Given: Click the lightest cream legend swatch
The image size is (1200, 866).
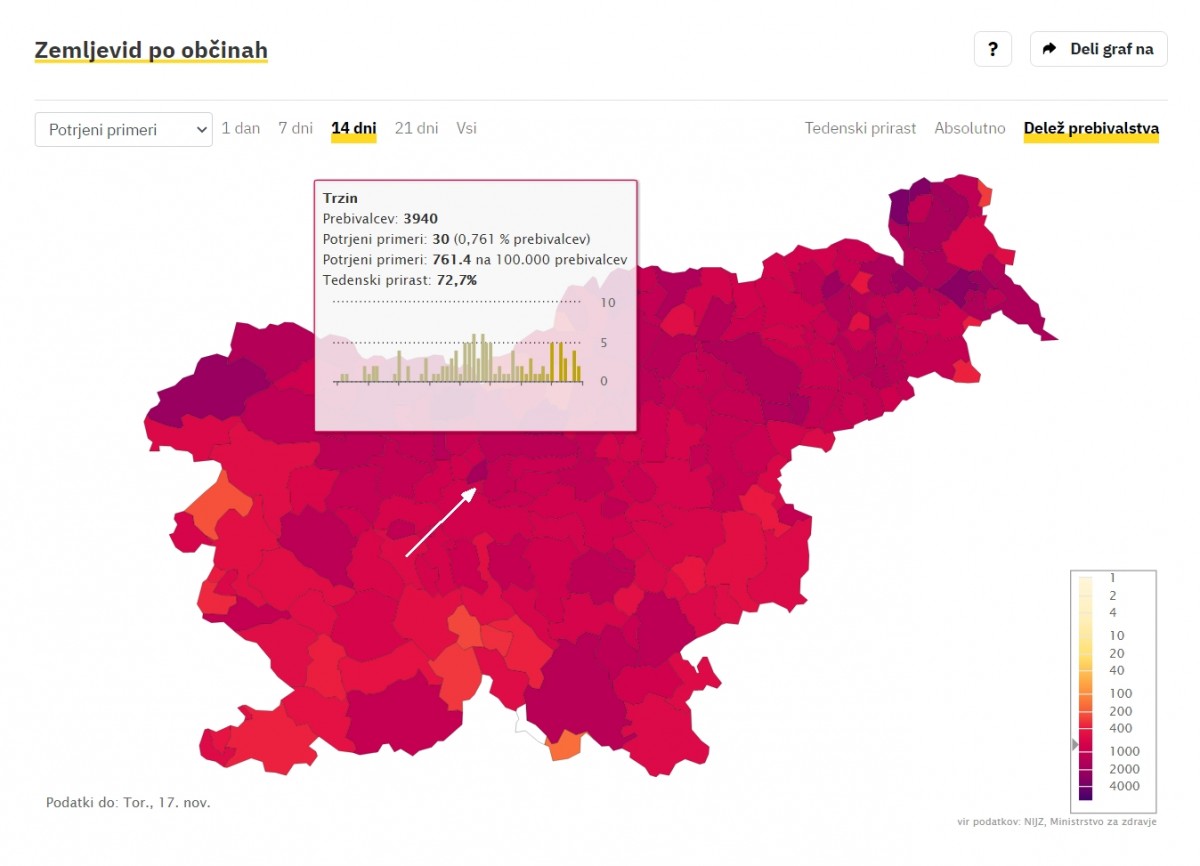Looking at the screenshot, I should pyautogui.click(x=1086, y=580).
